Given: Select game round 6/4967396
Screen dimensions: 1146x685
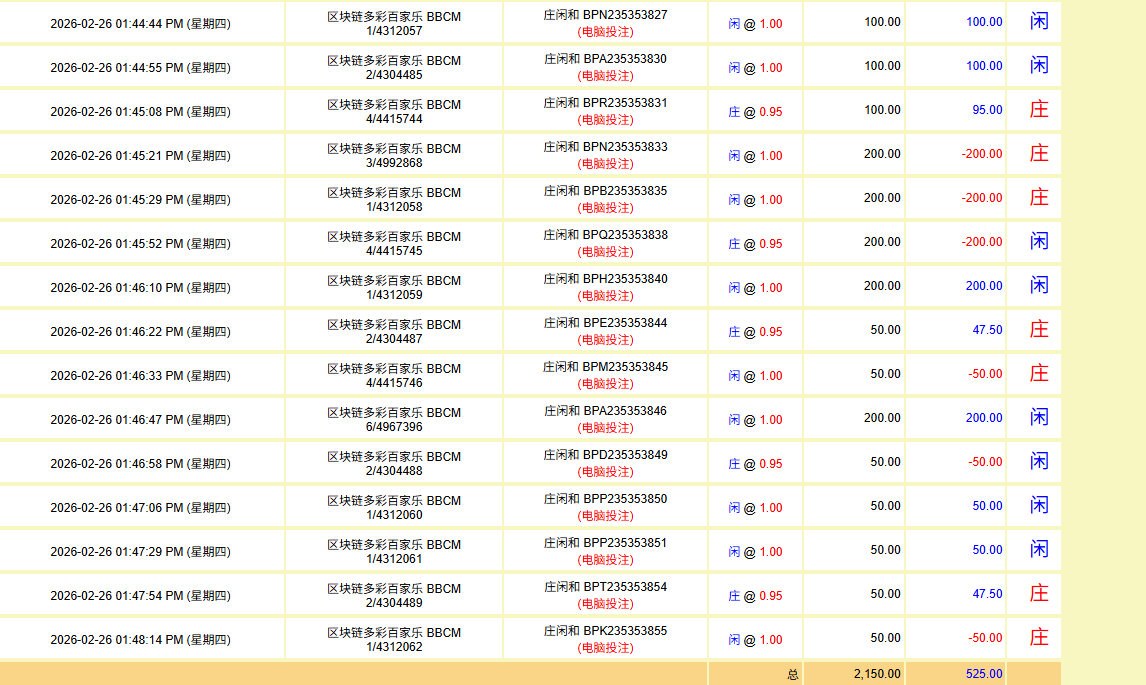Looking at the screenshot, I should [x=394, y=427].
